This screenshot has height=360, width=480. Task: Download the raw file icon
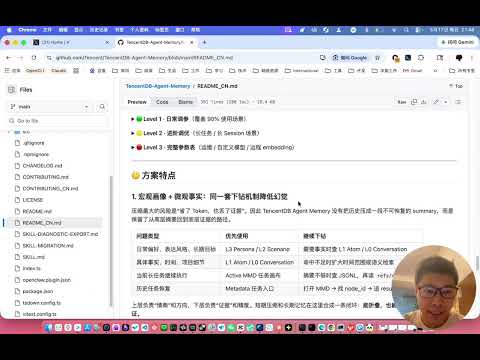tap(424, 102)
